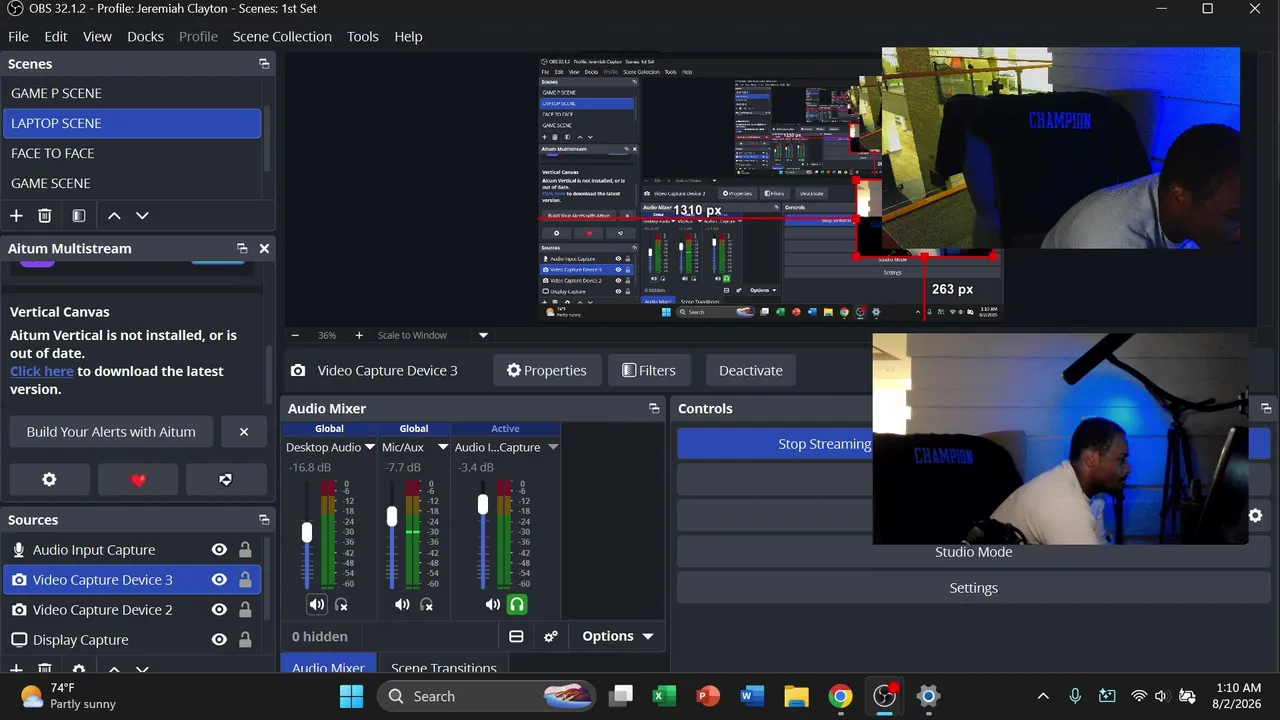Mute the Desktop Audio channel
The image size is (1280, 720).
tap(317, 604)
